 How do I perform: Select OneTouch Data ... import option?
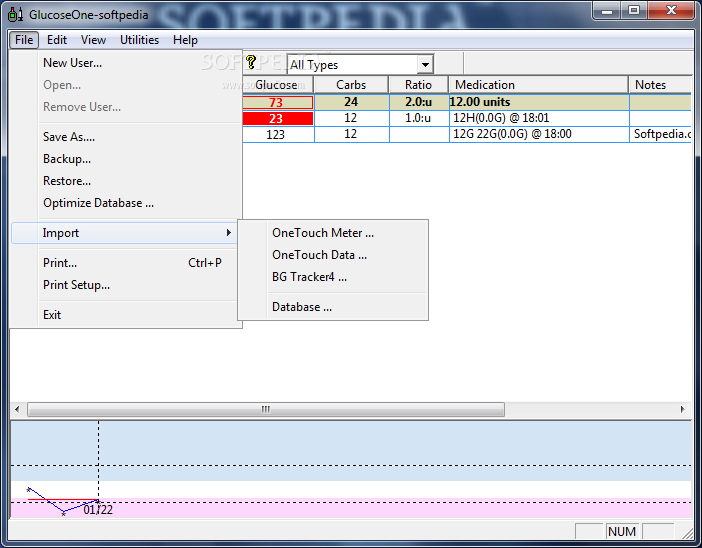coord(334,255)
